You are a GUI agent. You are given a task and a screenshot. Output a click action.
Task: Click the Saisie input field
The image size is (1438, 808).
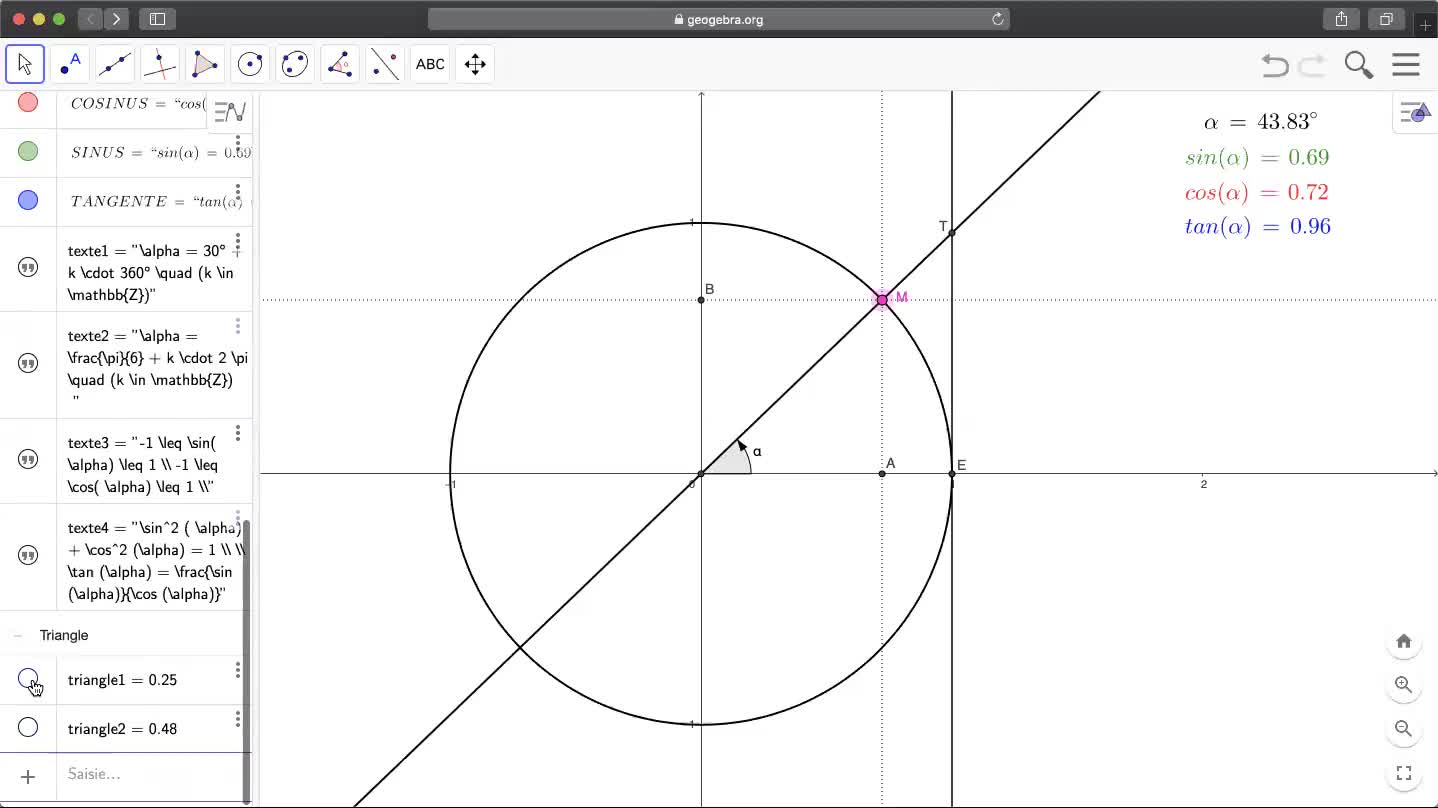pos(150,774)
